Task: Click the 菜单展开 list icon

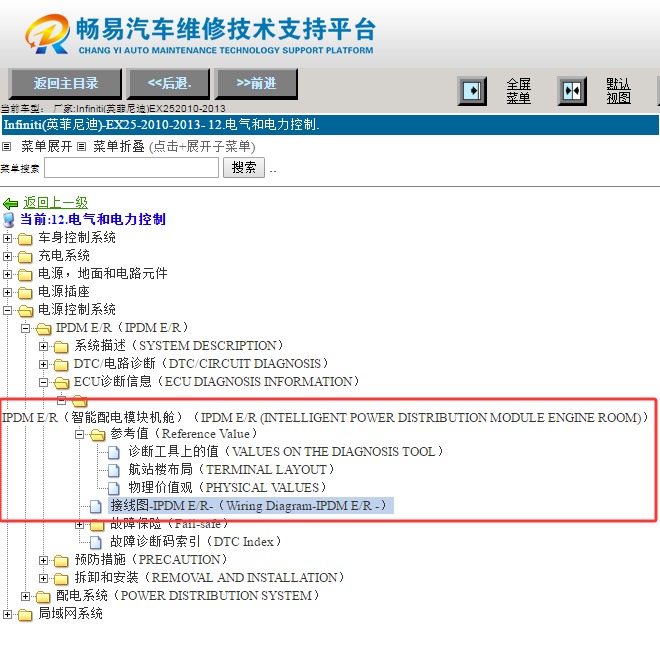Action: [6, 146]
